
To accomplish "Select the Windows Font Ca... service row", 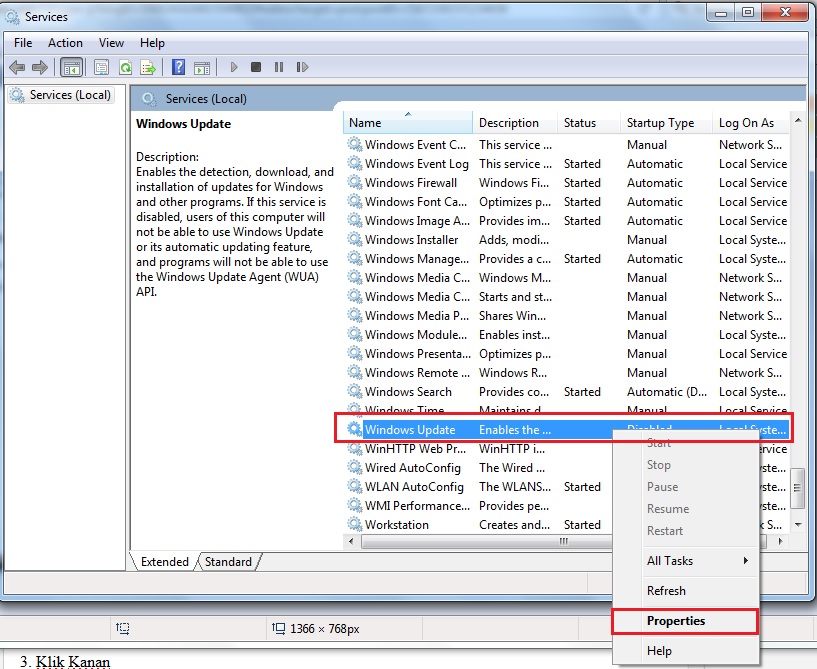I will pyautogui.click(x=567, y=202).
